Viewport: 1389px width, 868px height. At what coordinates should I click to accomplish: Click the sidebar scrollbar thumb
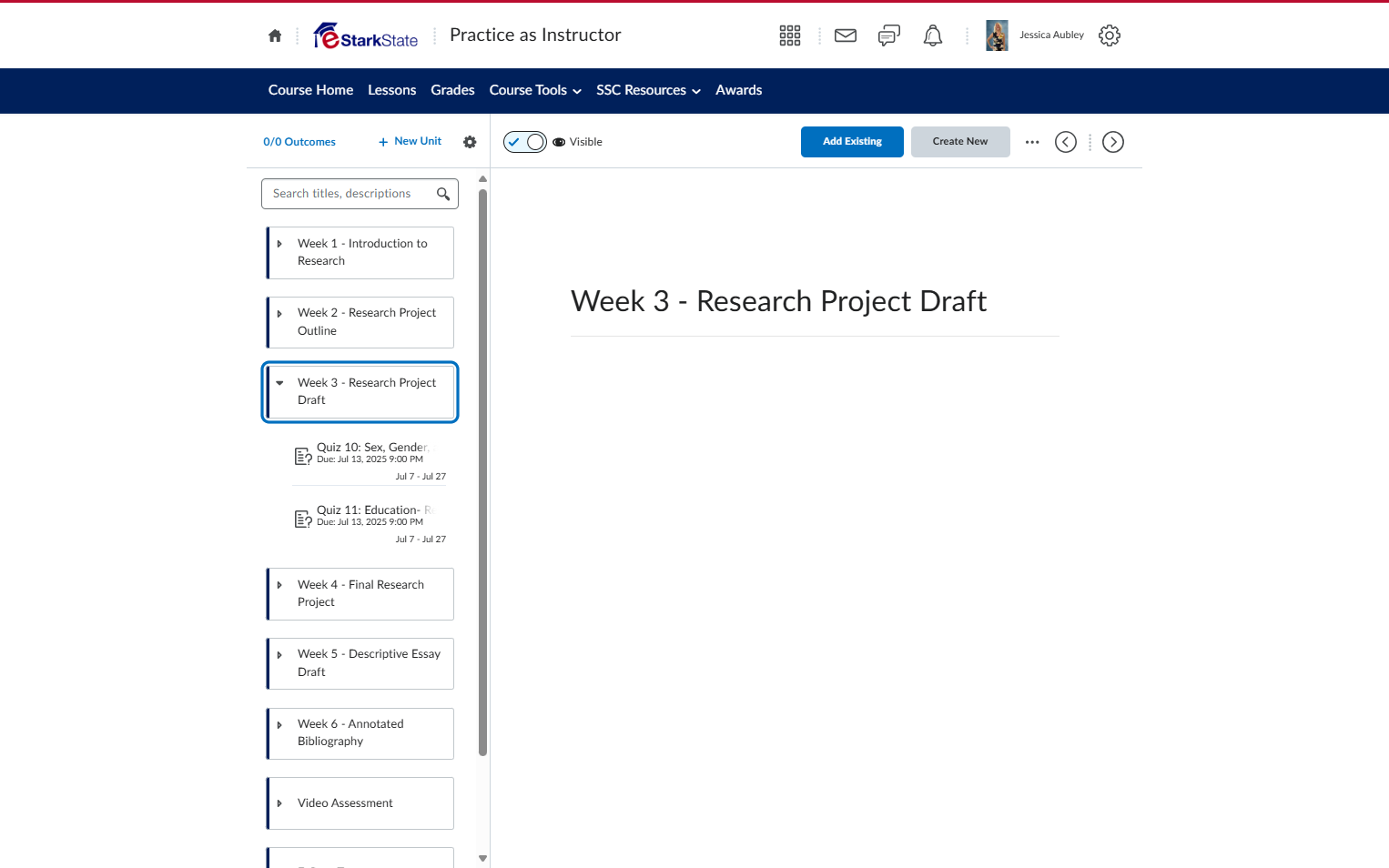(x=482, y=472)
